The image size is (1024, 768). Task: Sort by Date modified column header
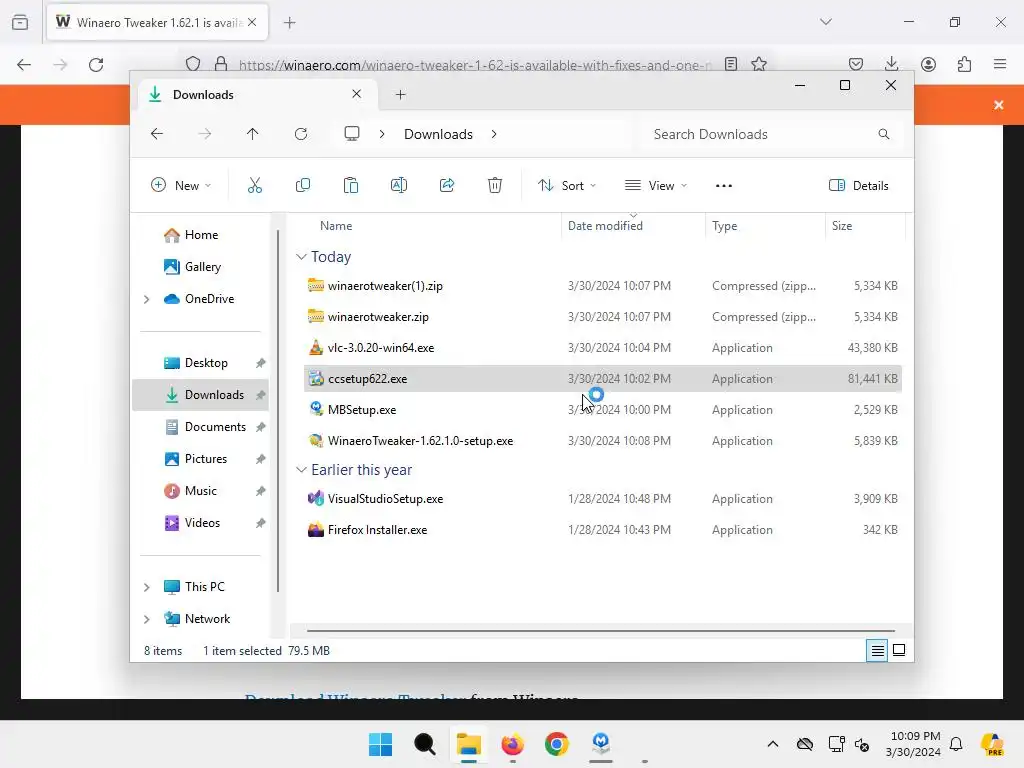point(605,226)
